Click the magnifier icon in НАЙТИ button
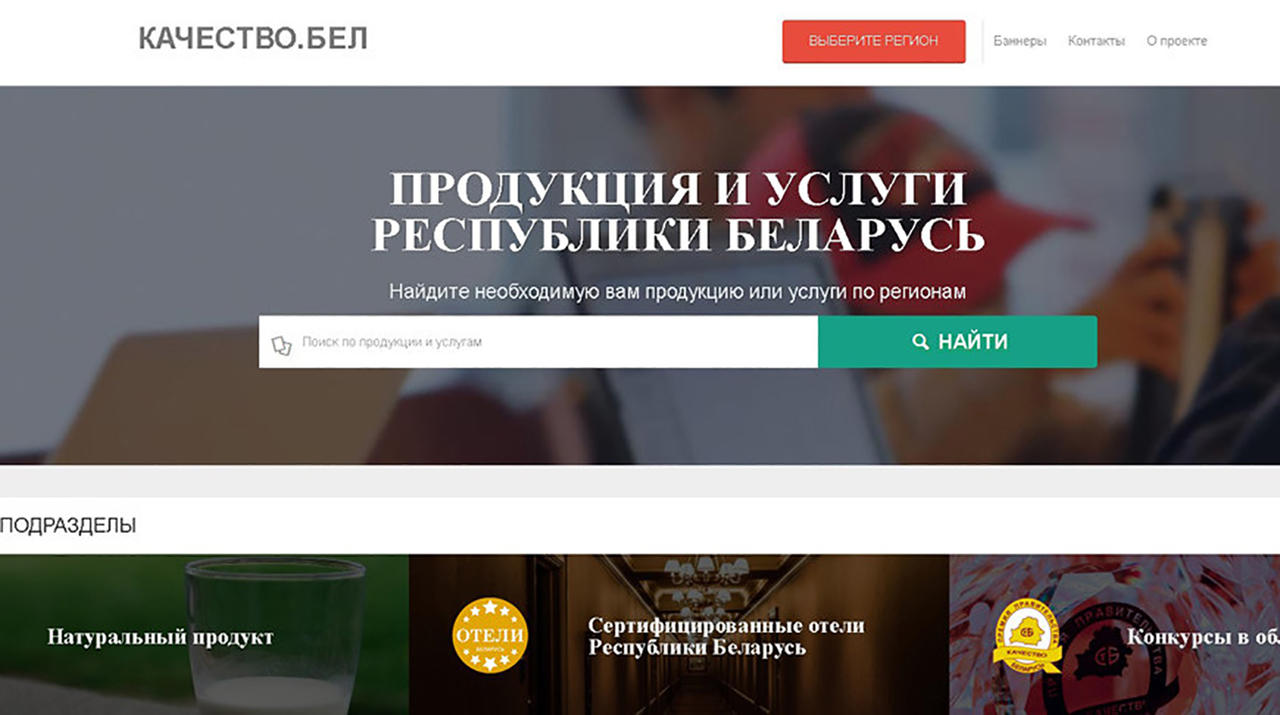This screenshot has width=1280, height=715. (x=921, y=342)
